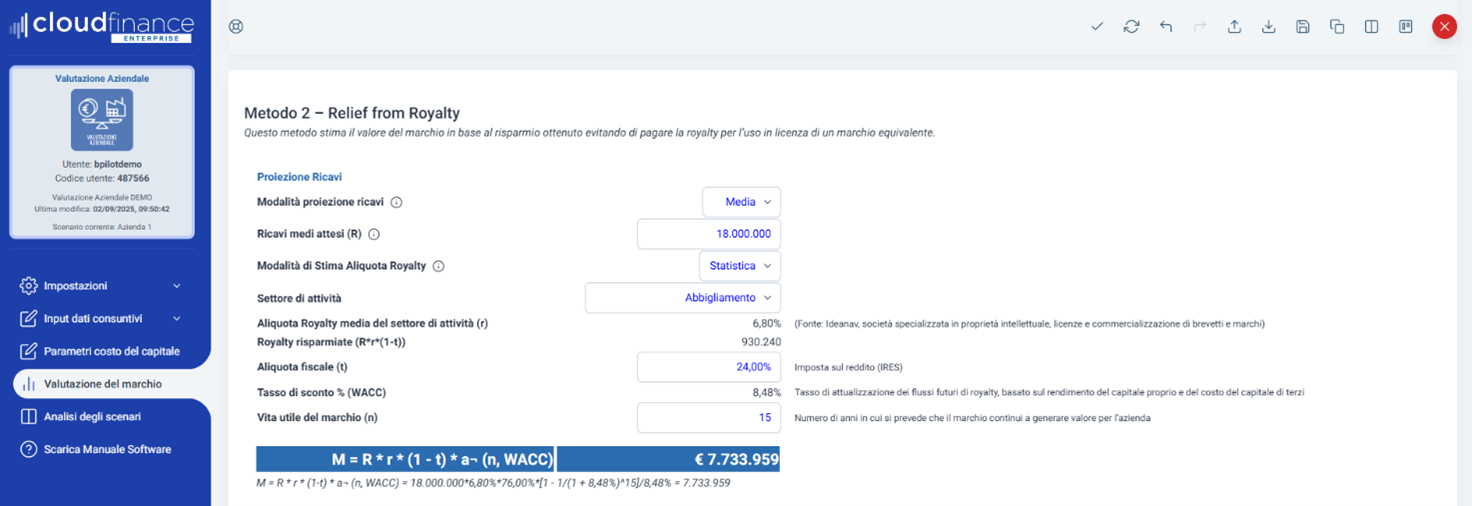Screen dimensions: 1472x506
Task: Click info icon beside Modalità proiezione ricavi
Action: click(x=396, y=202)
